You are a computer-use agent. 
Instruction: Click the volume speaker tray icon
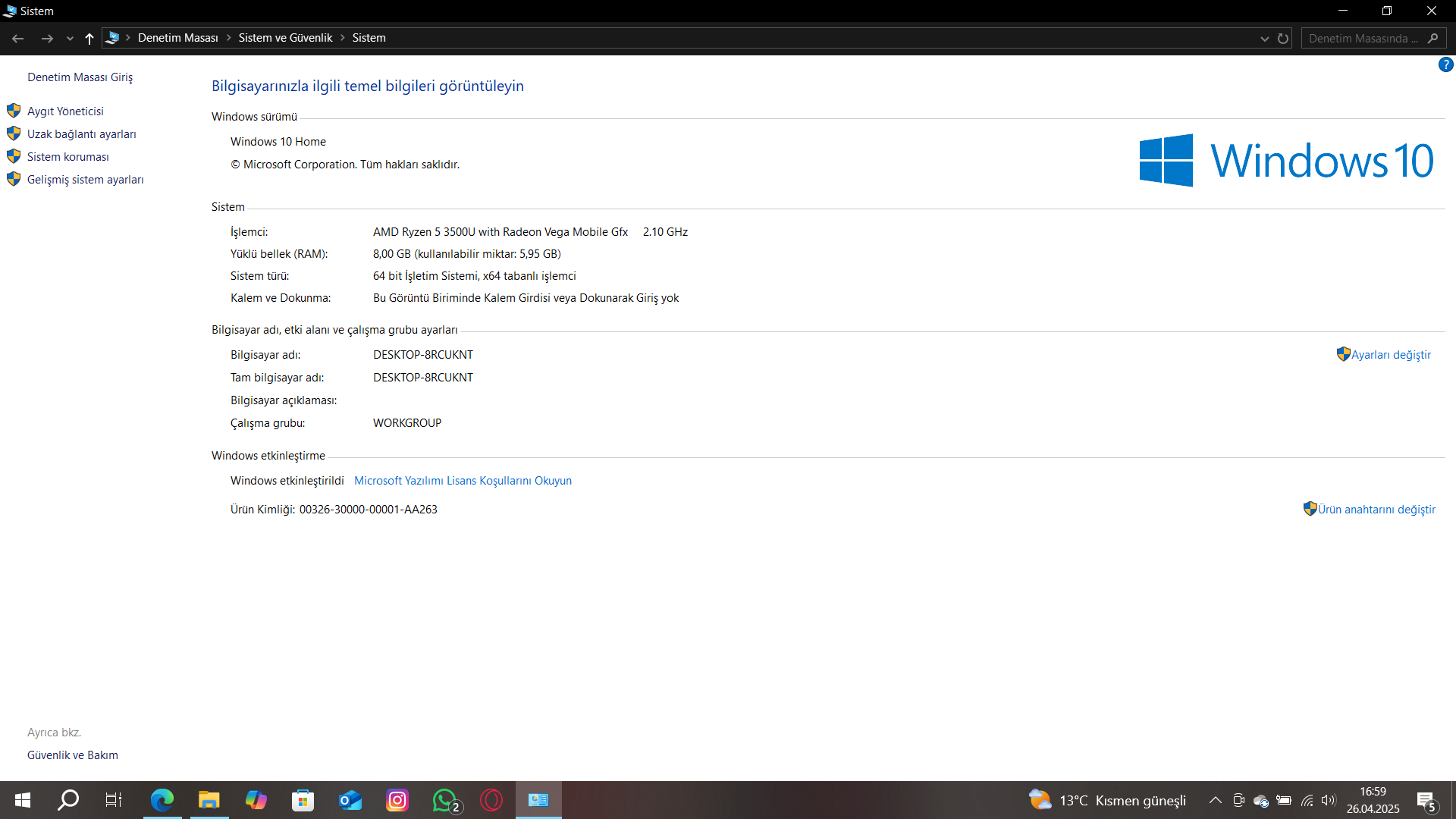click(1328, 800)
